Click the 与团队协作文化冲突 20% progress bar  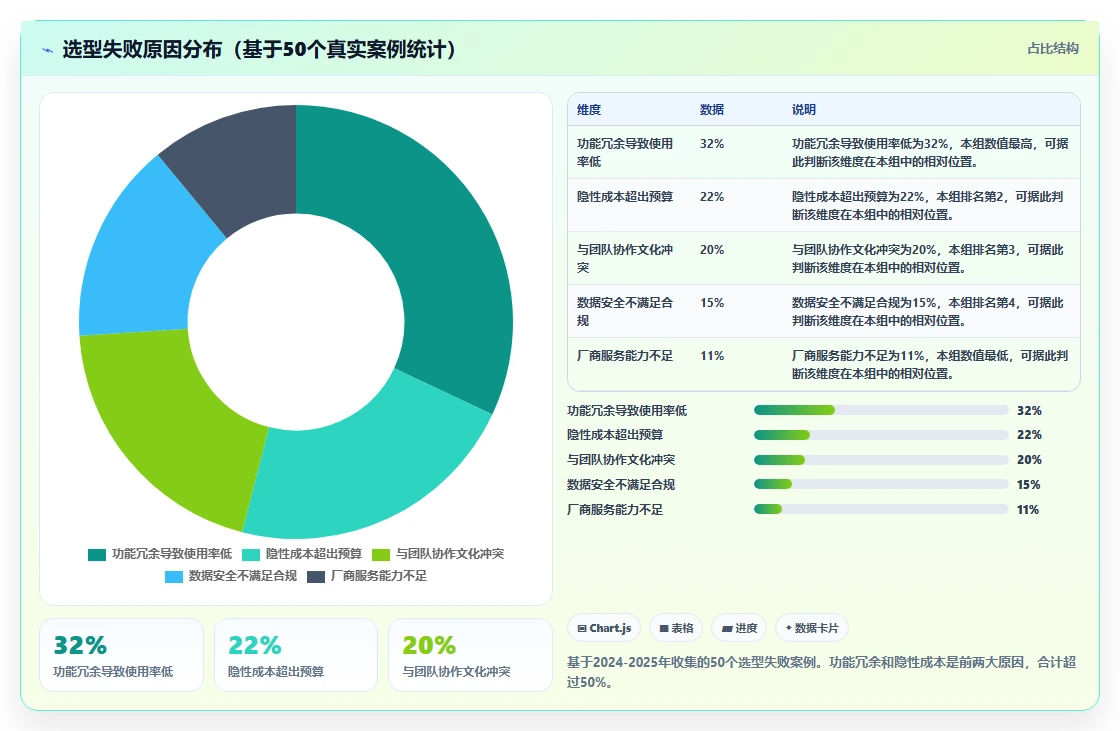pos(881,459)
